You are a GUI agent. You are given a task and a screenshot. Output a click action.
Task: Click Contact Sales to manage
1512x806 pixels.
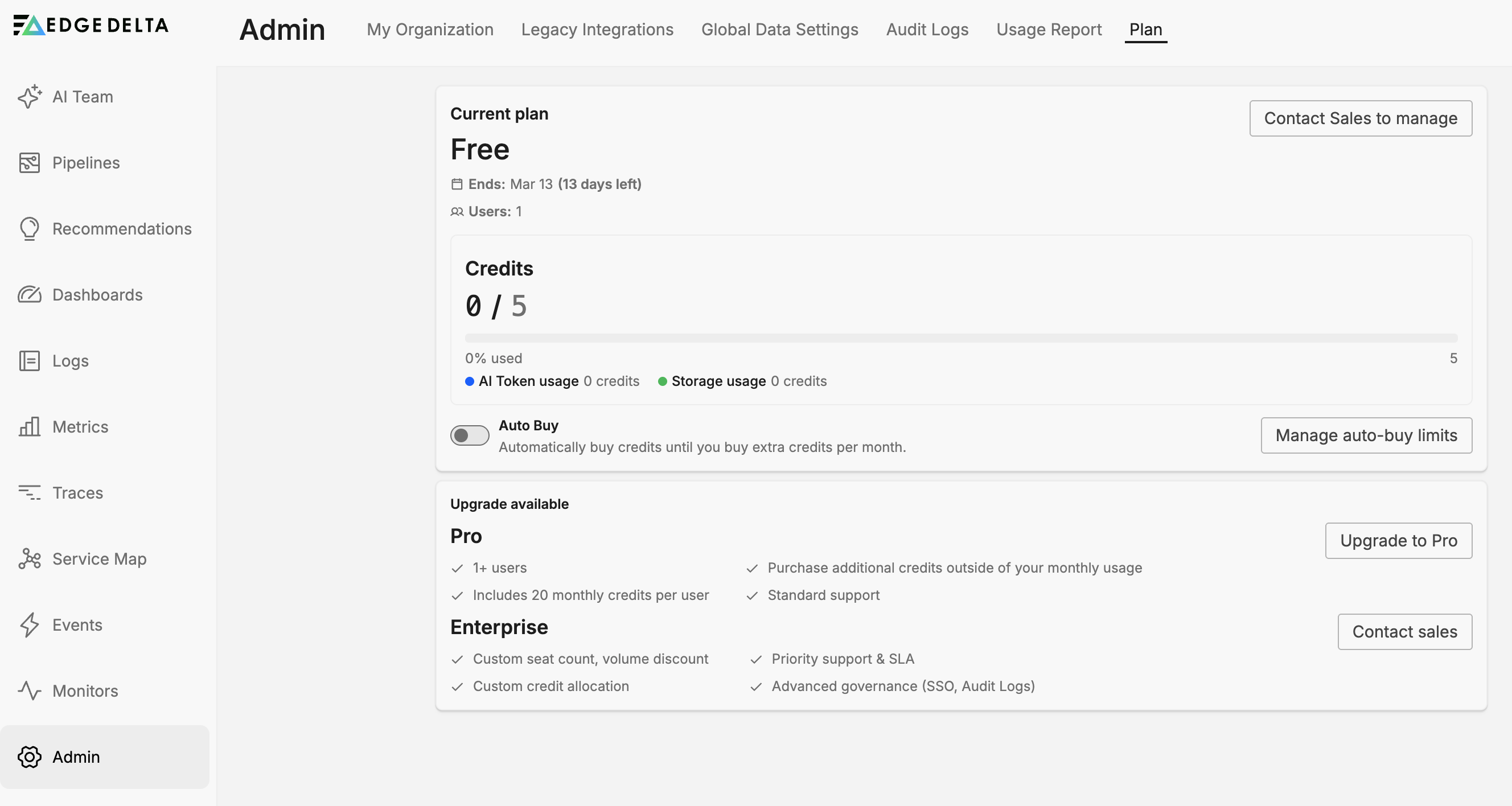pos(1360,118)
